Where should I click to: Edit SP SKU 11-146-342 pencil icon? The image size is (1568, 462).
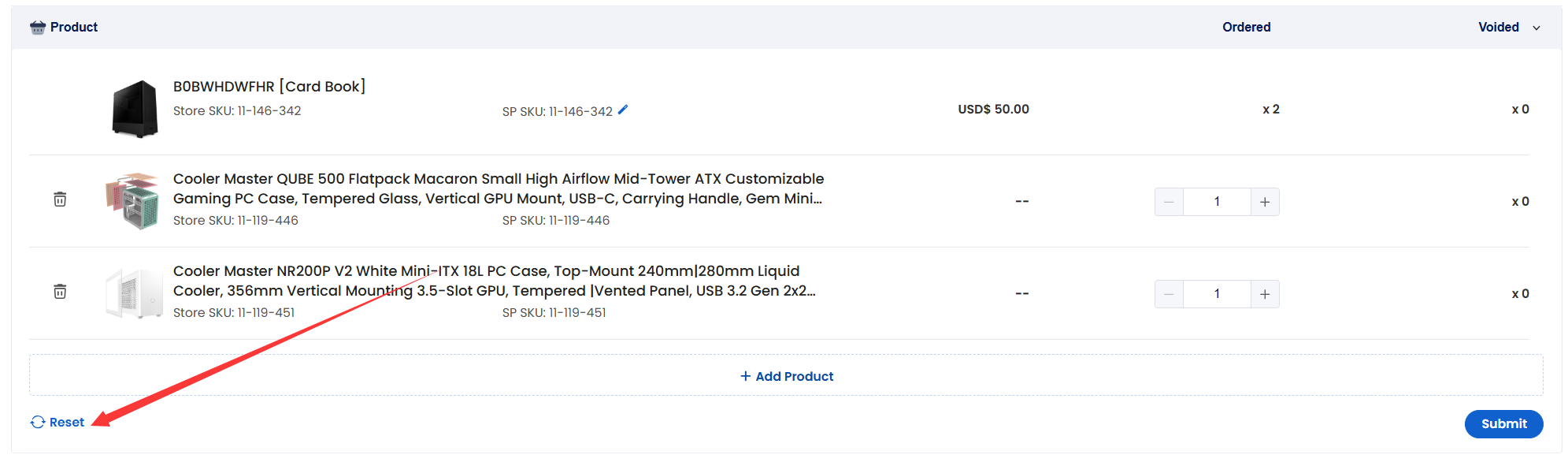tap(623, 110)
